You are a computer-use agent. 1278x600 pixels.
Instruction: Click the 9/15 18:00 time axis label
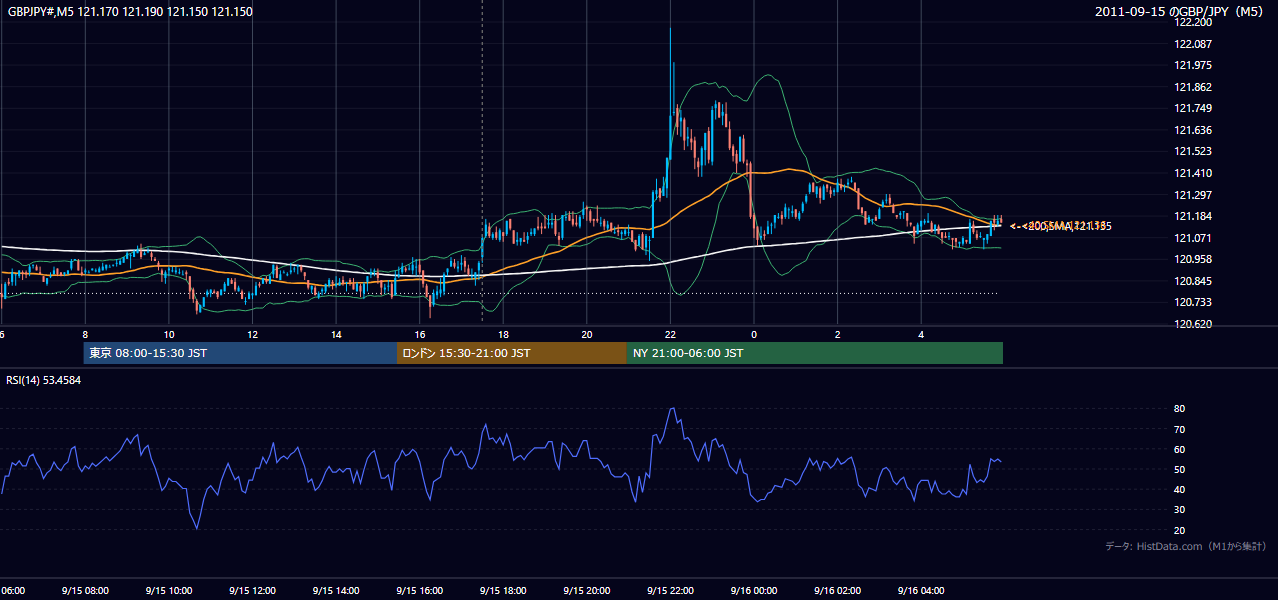click(503, 591)
